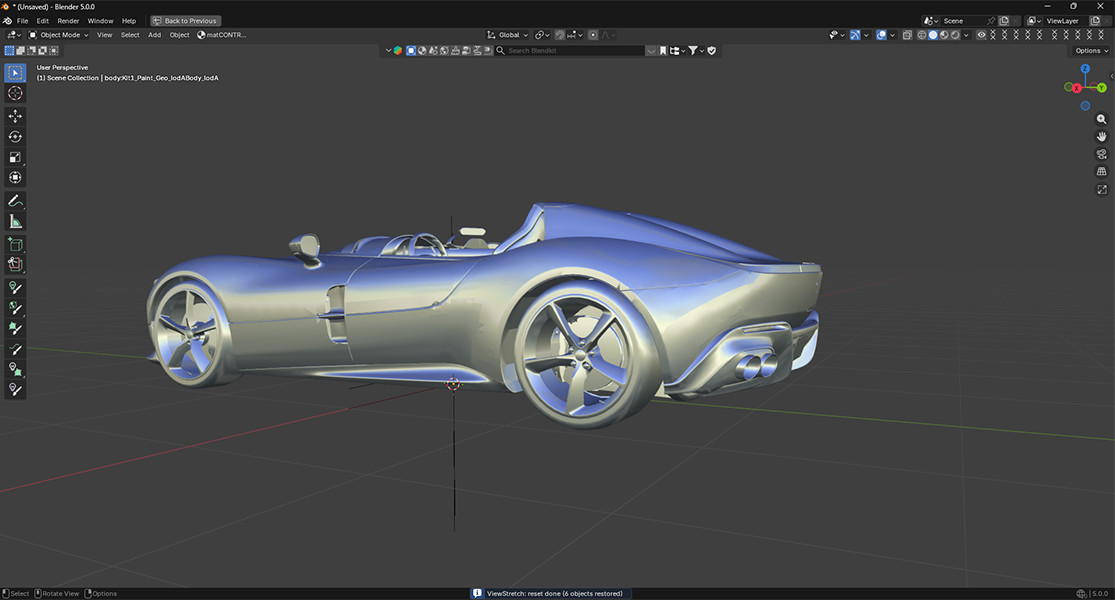Open the Help menu
The width and height of the screenshot is (1115, 600).
(129, 21)
